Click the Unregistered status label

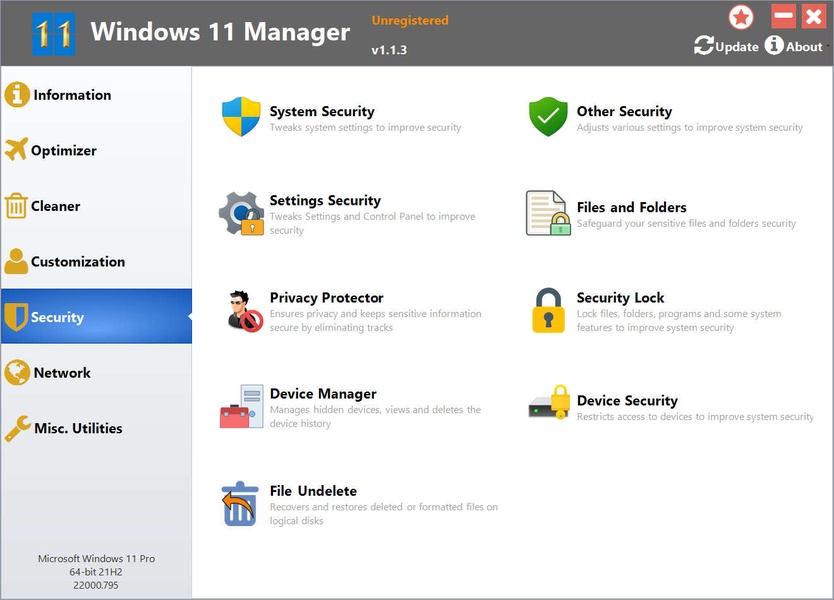pyautogui.click(x=410, y=20)
